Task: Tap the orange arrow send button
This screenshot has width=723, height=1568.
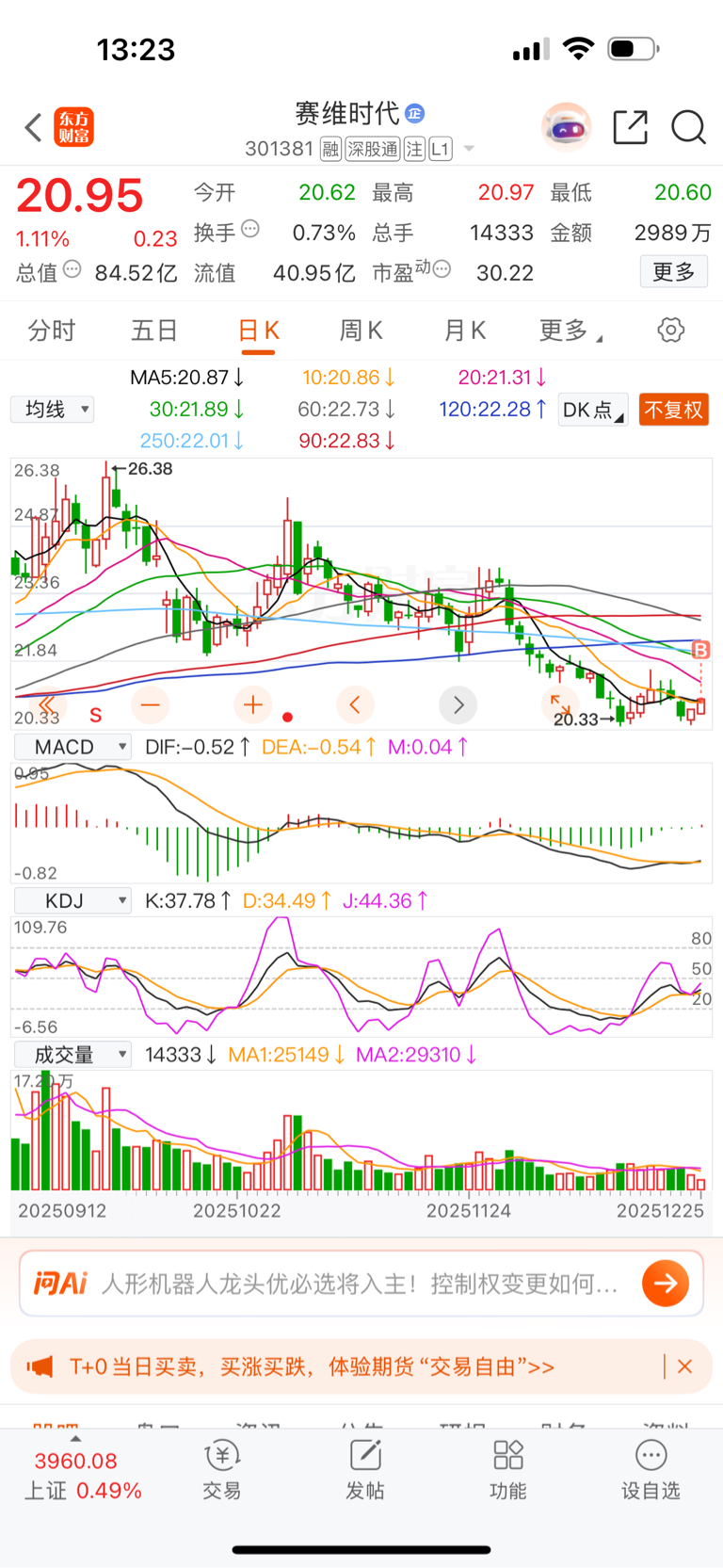Action: [666, 1283]
